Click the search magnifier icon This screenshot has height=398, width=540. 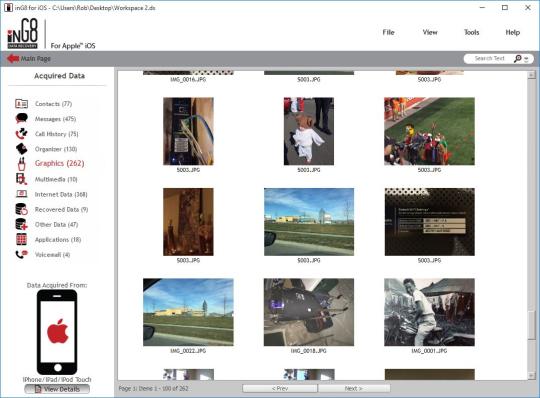pos(518,59)
